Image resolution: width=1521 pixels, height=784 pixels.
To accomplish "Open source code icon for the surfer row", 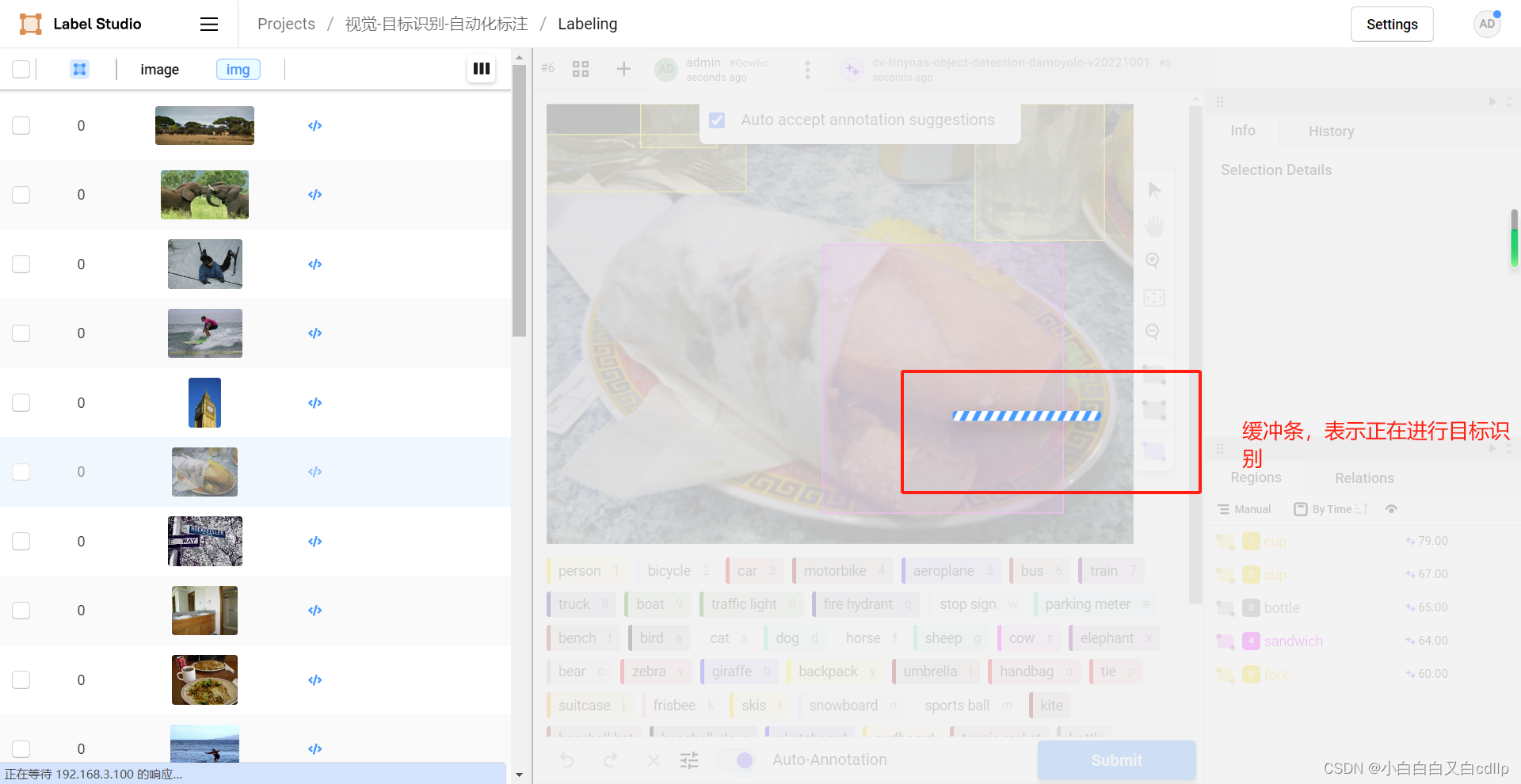I will click(x=314, y=333).
